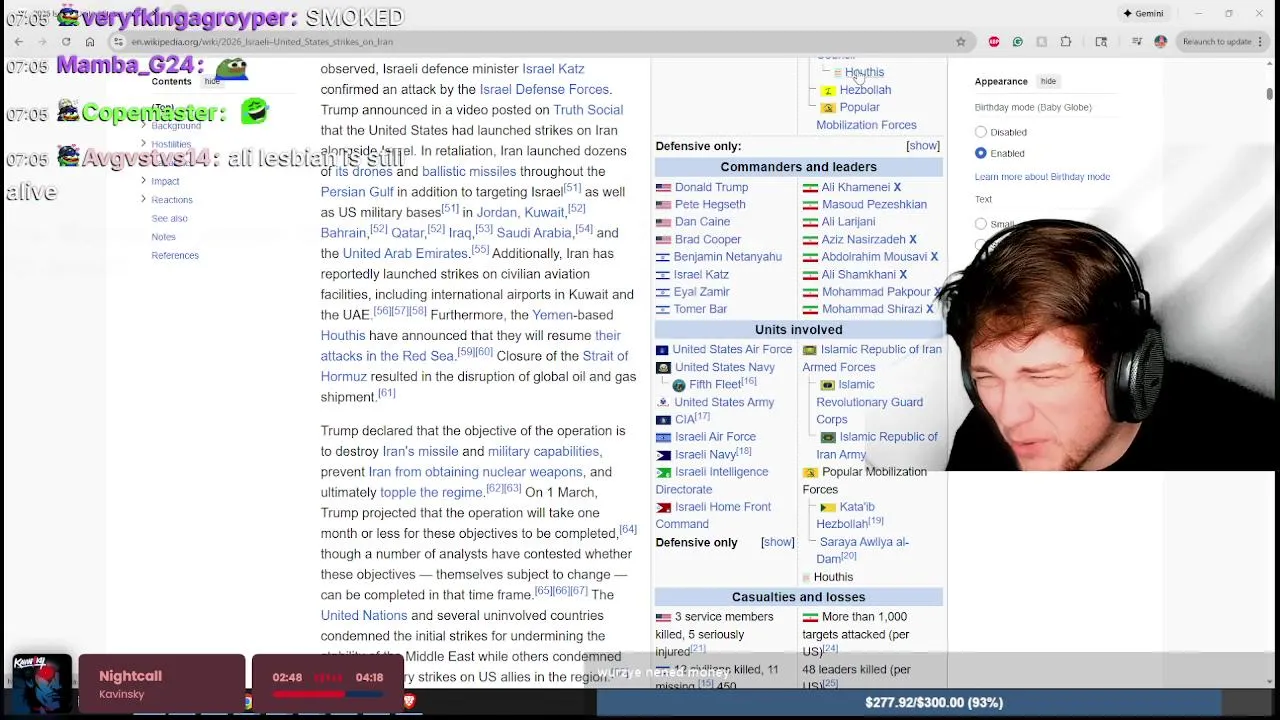Screen dimensions: 1280x720
Task: Hide the Contents sidebar
Action: (x=212, y=81)
